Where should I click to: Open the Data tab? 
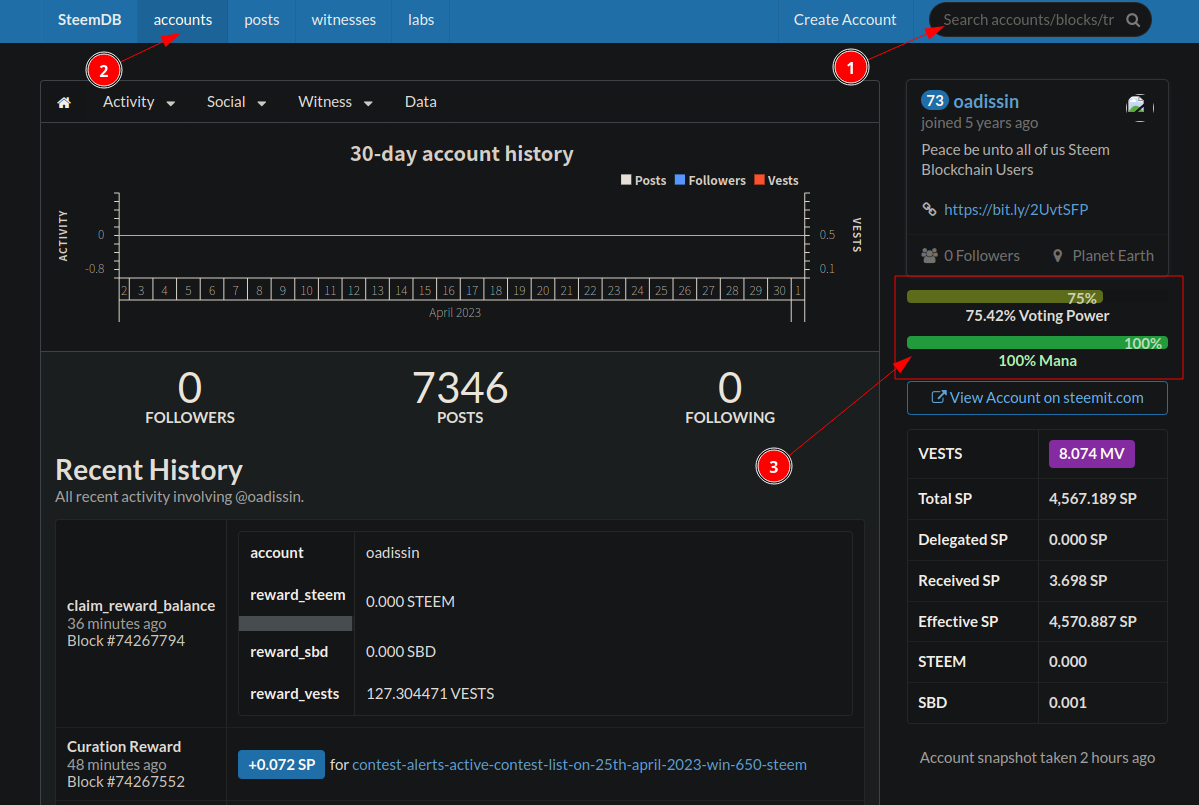(x=421, y=102)
